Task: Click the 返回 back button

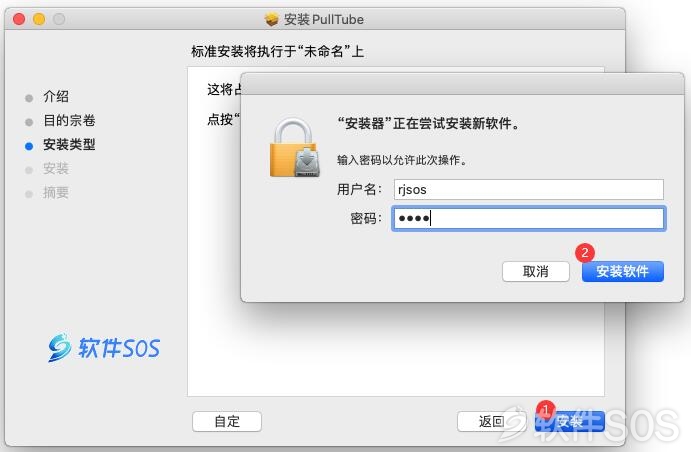Action: [x=491, y=422]
